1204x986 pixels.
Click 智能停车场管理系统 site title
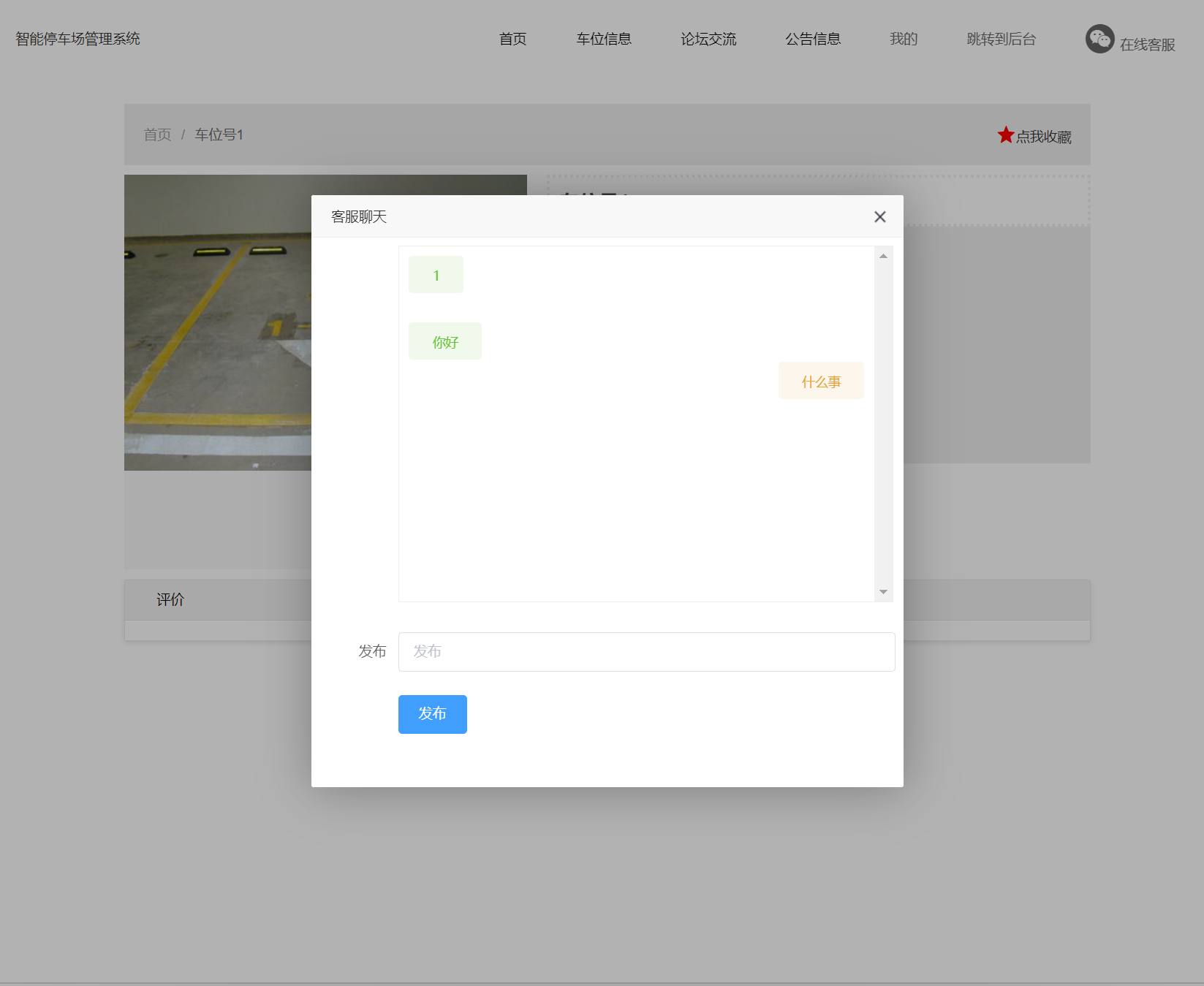point(78,39)
